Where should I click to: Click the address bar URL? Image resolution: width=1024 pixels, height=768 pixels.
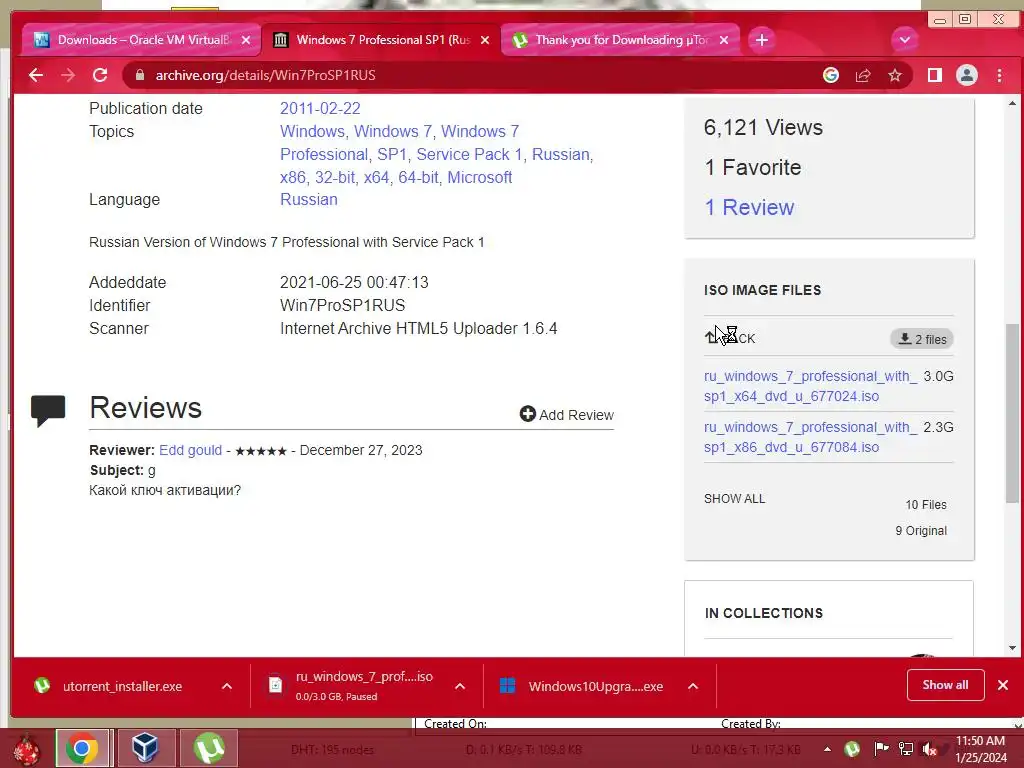tap(265, 75)
